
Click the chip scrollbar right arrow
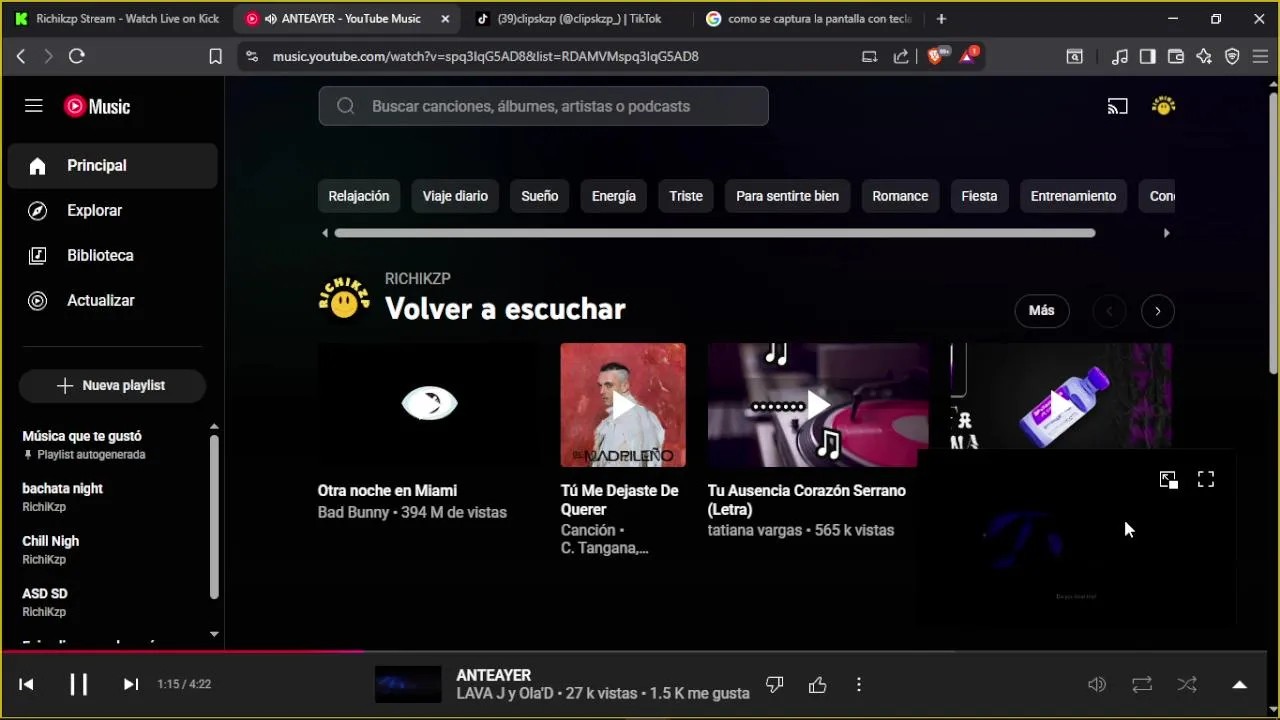(1166, 233)
